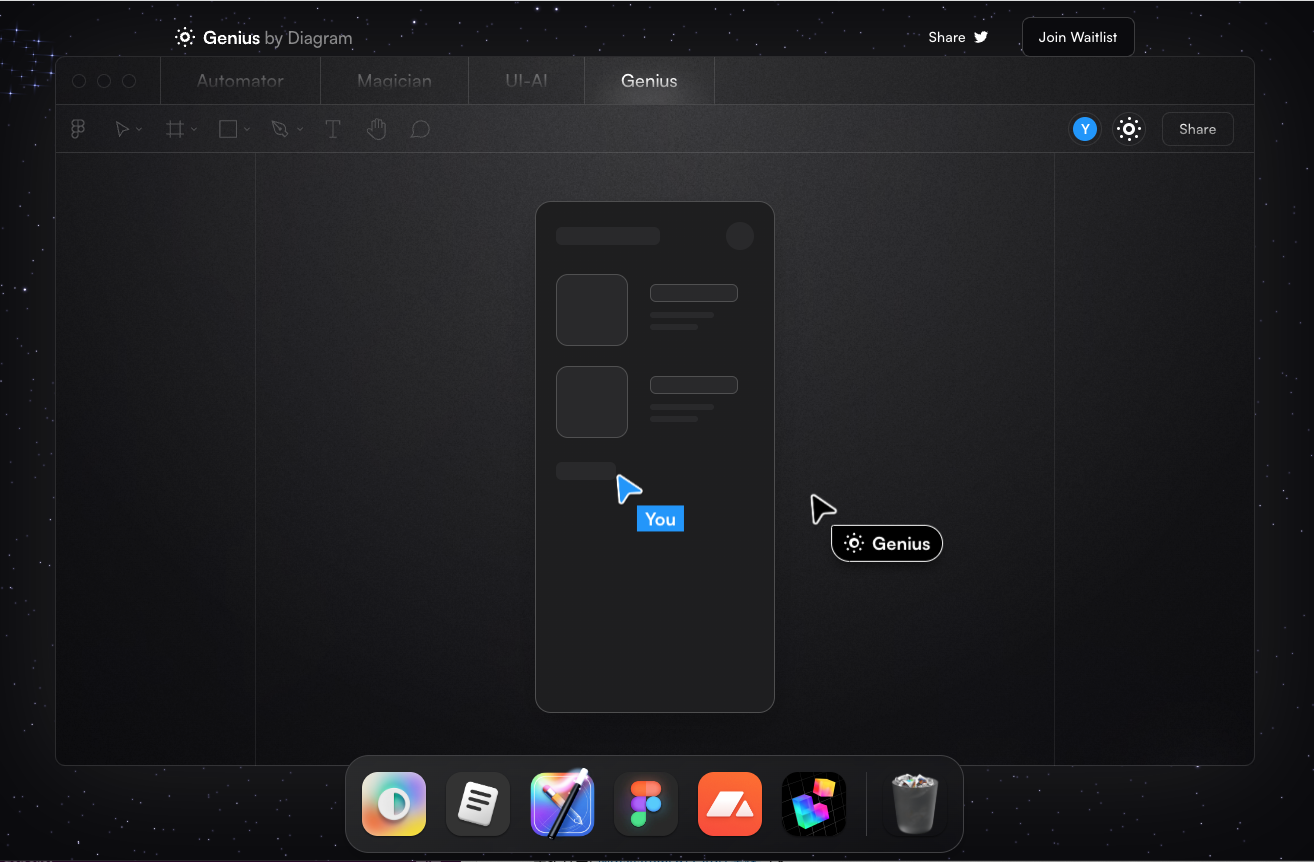Image resolution: width=1314 pixels, height=862 pixels.
Task: Switch to the UI-AI tab
Action: tap(526, 81)
